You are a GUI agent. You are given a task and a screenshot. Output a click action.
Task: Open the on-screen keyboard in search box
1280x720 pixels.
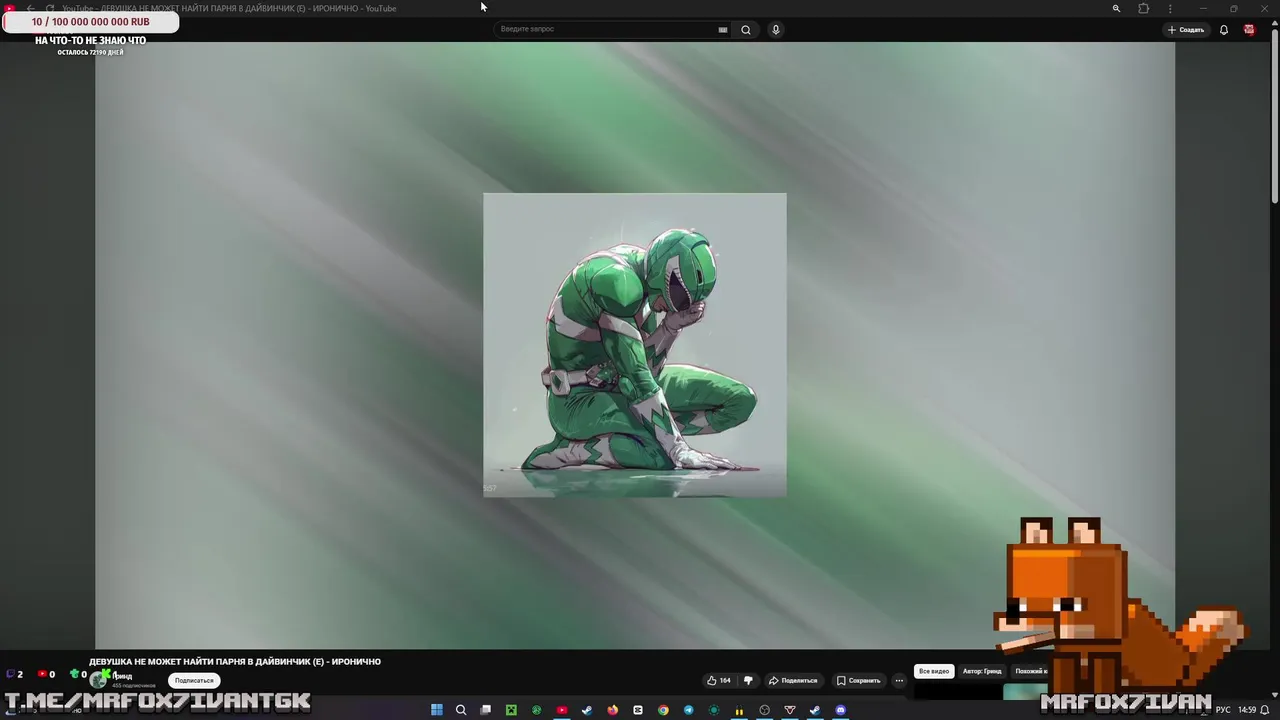pos(722,30)
